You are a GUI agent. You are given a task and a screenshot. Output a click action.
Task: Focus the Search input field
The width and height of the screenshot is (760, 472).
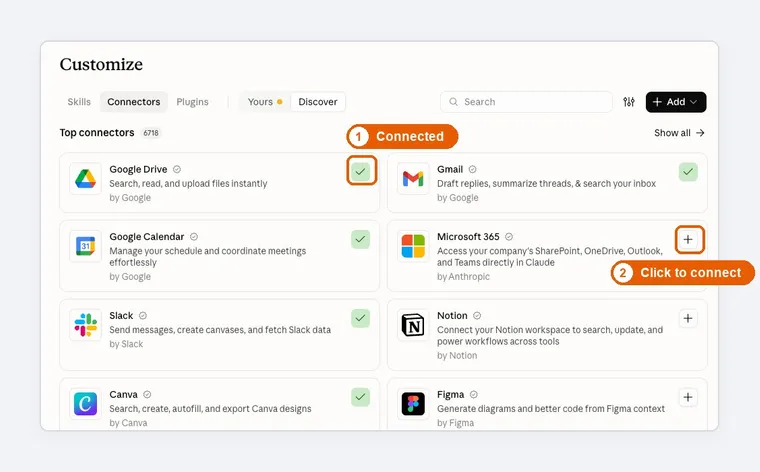[x=526, y=102]
